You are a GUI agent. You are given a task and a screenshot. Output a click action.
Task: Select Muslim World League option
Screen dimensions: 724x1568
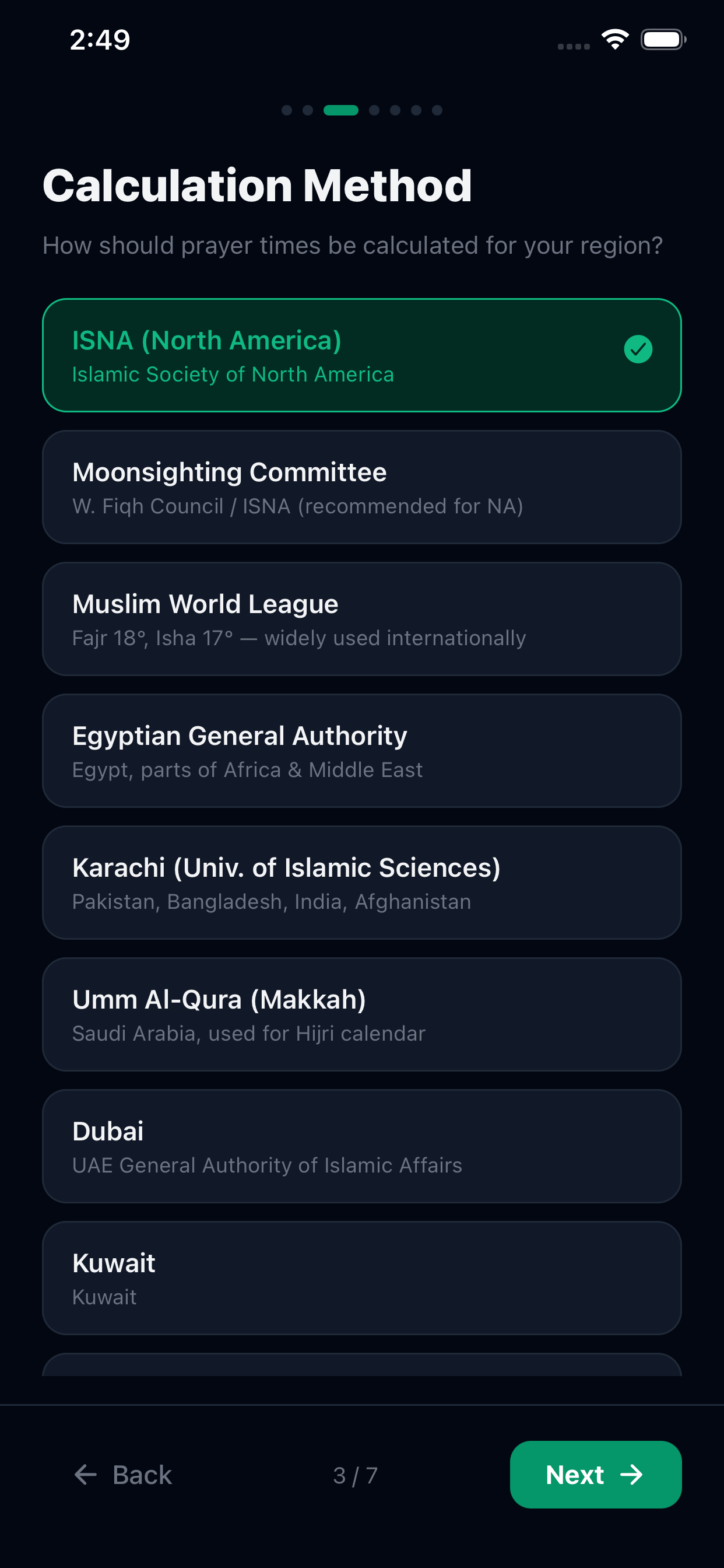click(362, 619)
